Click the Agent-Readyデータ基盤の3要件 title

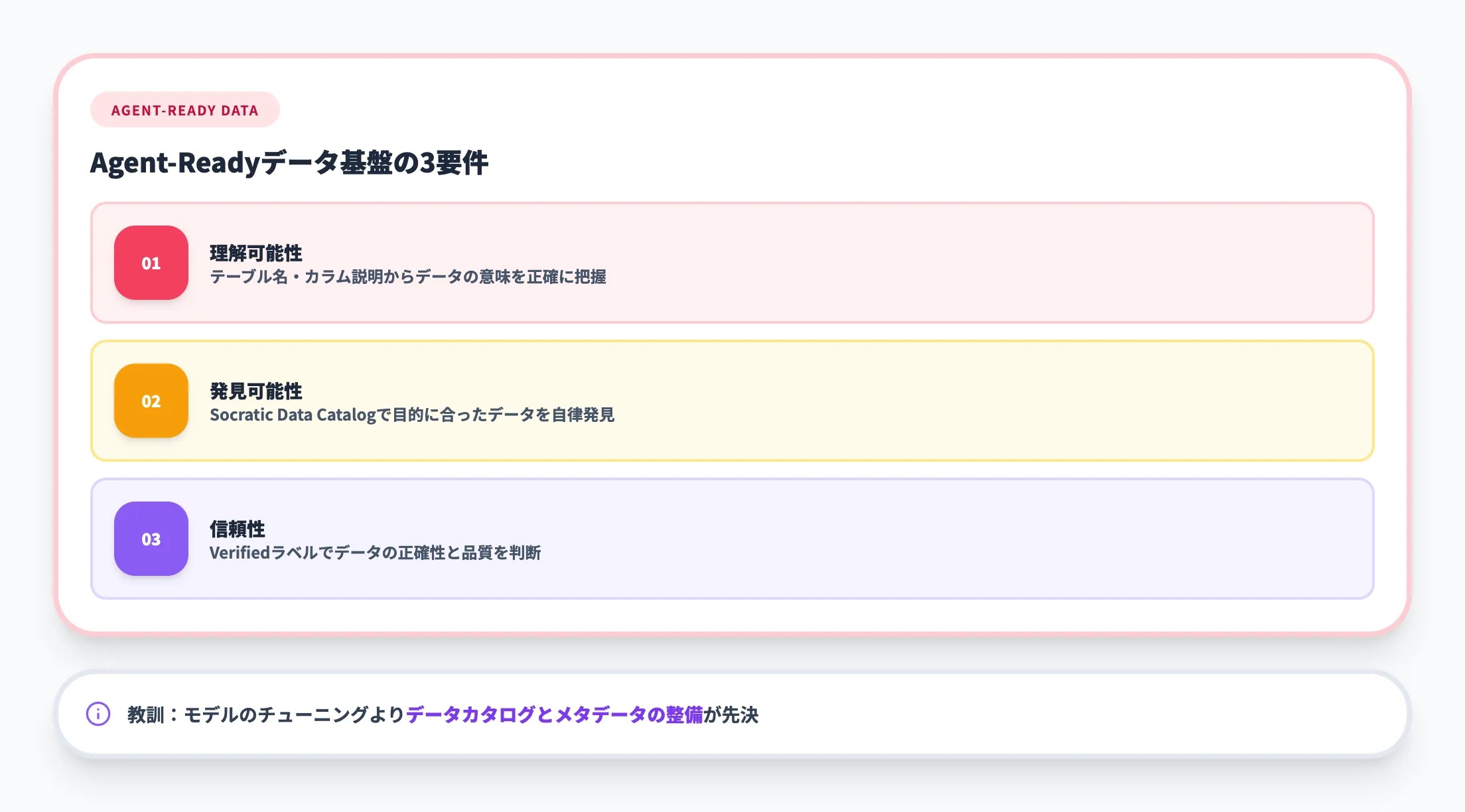(x=289, y=163)
